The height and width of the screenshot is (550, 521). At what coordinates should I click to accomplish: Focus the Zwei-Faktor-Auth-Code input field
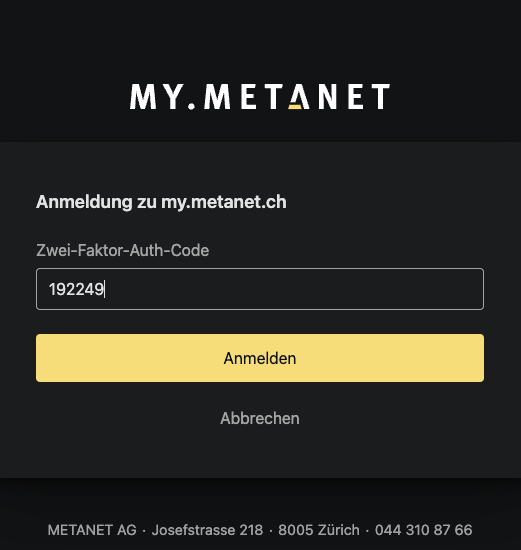260,289
